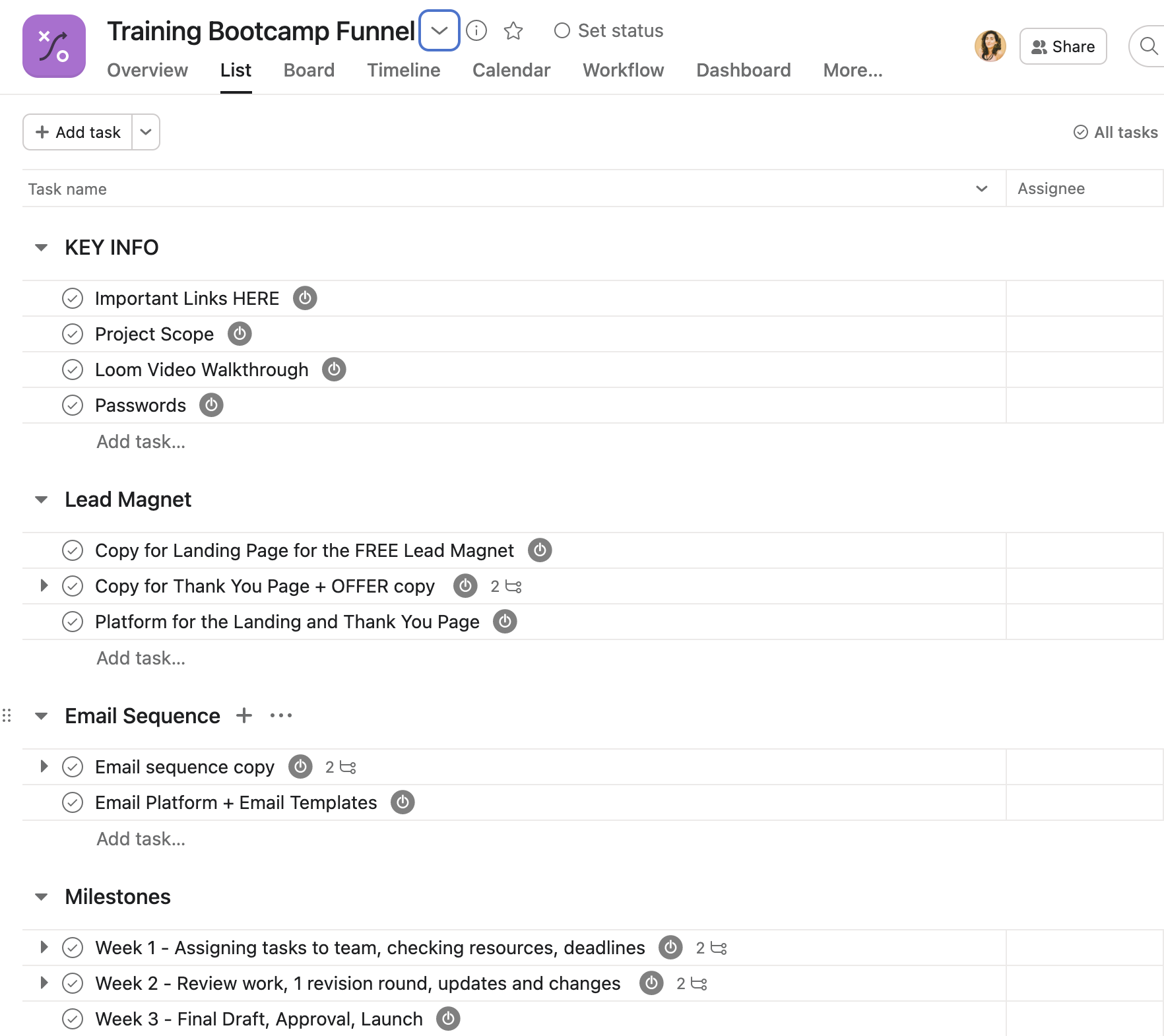Add task to Email Sequence section via plus

(244, 715)
